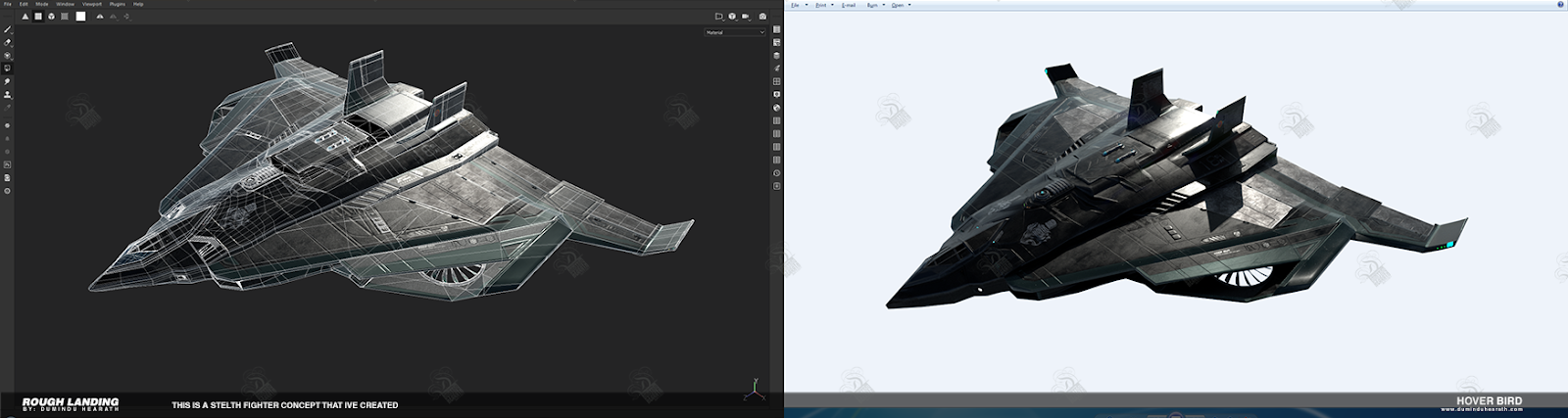The image size is (1568, 418).
Task: Click the document icon in lower left toolbar
Action: coord(8,177)
